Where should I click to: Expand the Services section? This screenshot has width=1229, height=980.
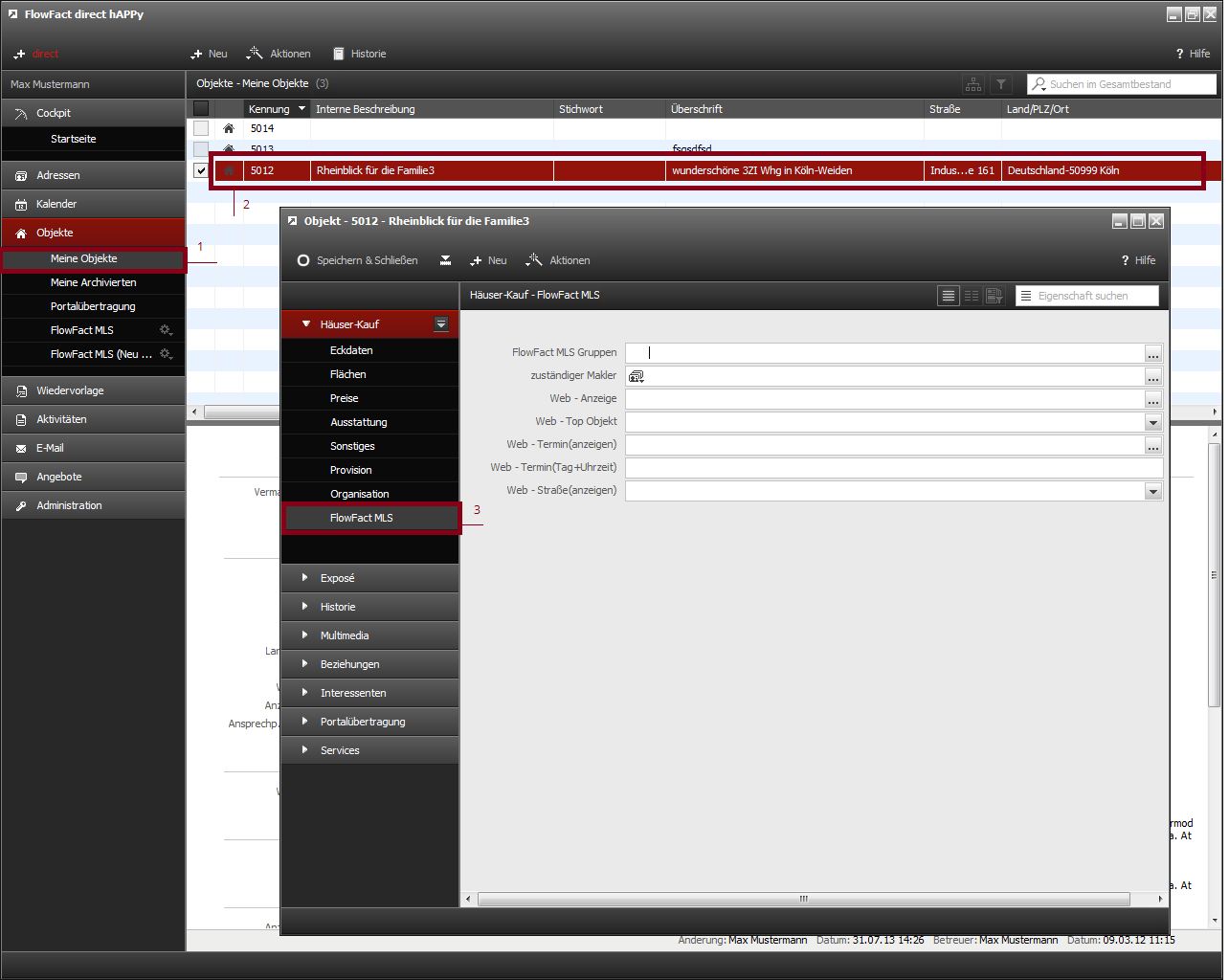(x=370, y=750)
